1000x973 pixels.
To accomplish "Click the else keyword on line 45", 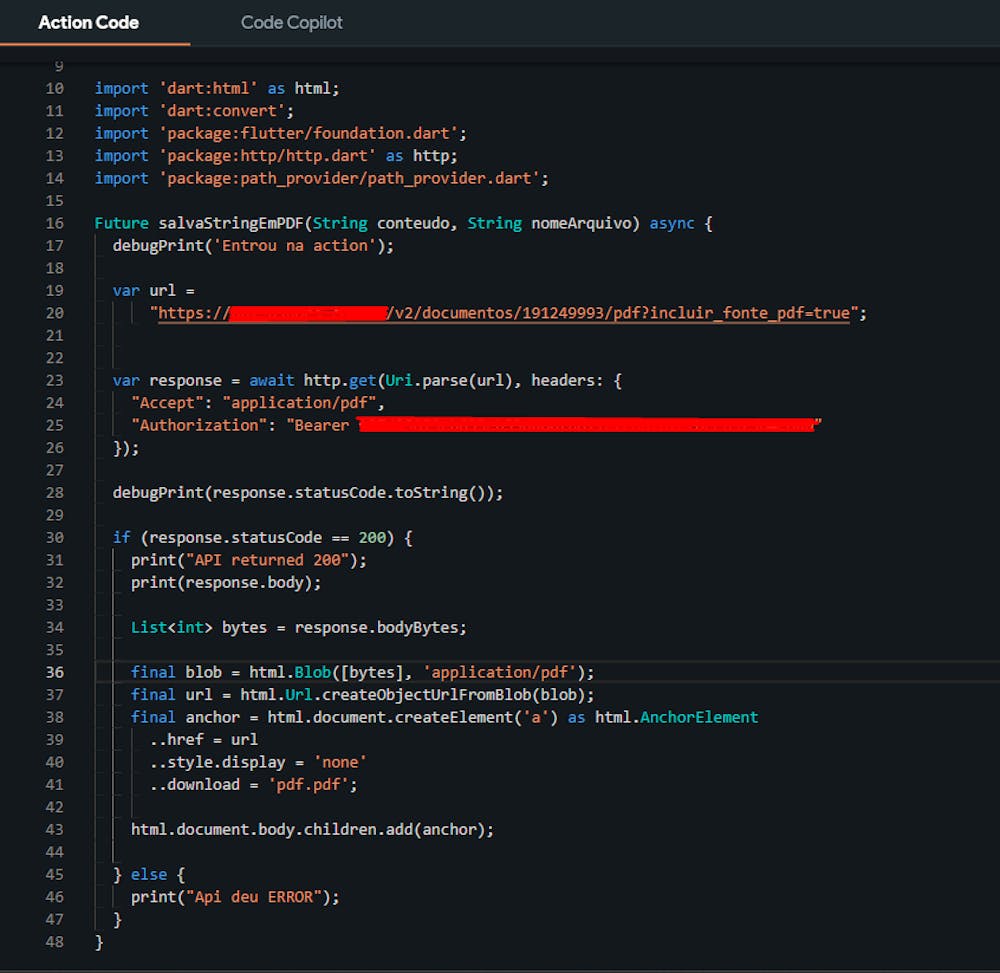I will coord(149,875).
